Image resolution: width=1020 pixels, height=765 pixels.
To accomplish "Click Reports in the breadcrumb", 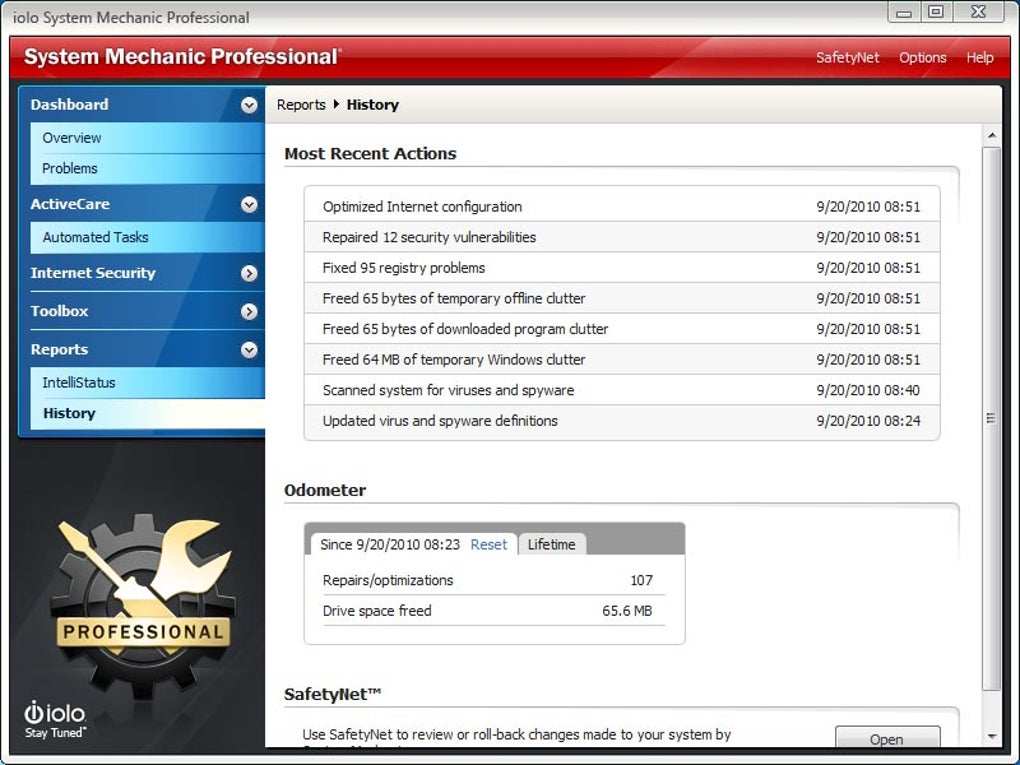I will [x=301, y=105].
